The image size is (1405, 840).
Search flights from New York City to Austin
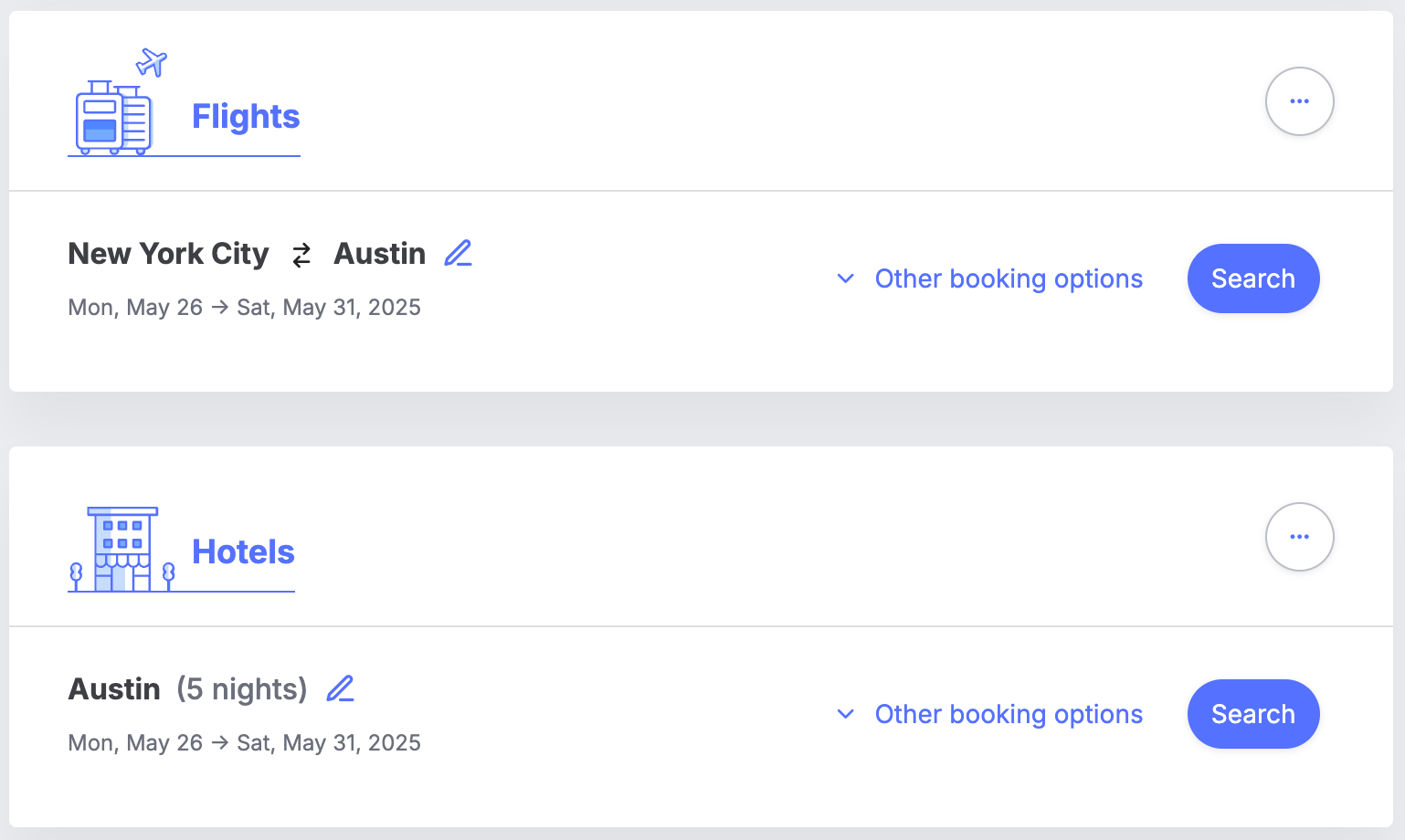(x=1253, y=278)
